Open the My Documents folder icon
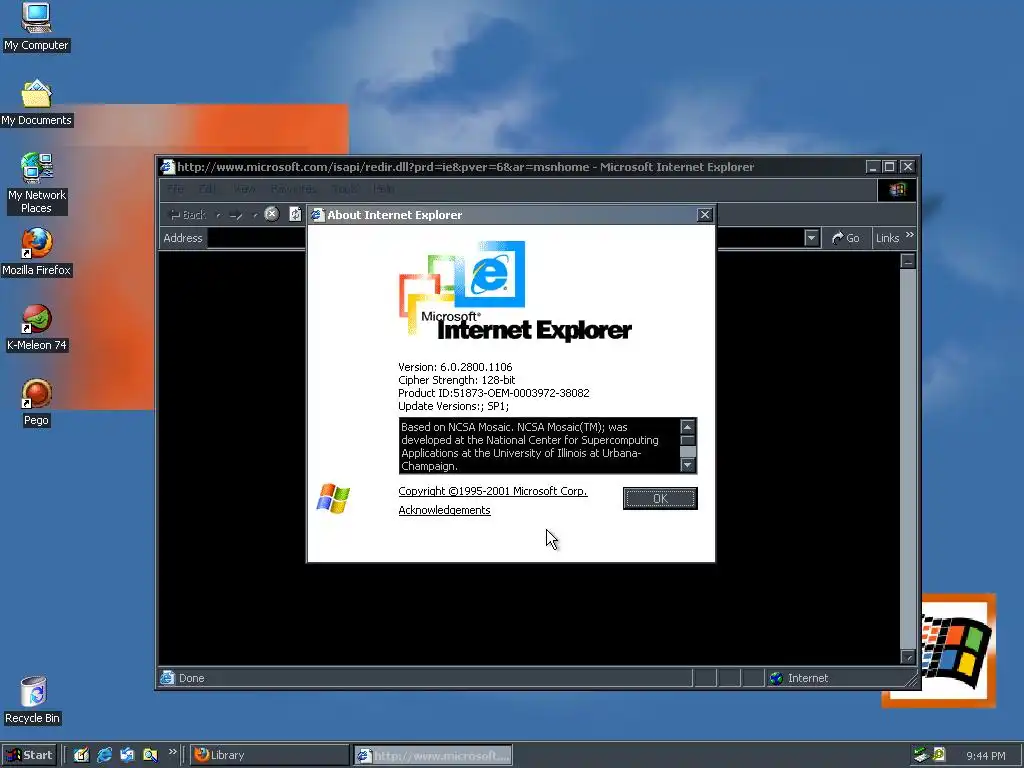The height and width of the screenshot is (768, 1024). 36,103
